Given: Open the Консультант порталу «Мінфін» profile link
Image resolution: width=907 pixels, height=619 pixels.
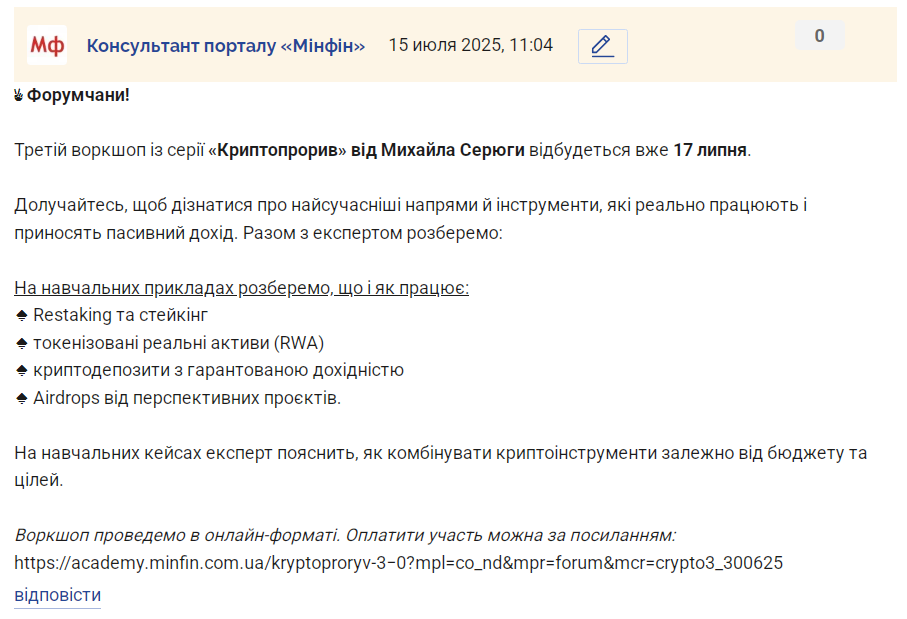Looking at the screenshot, I should [x=226, y=46].
